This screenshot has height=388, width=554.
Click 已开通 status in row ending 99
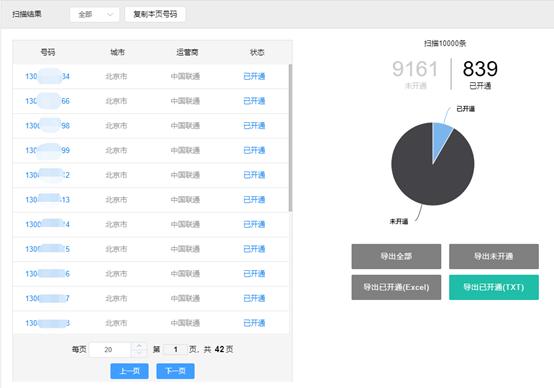click(x=254, y=150)
